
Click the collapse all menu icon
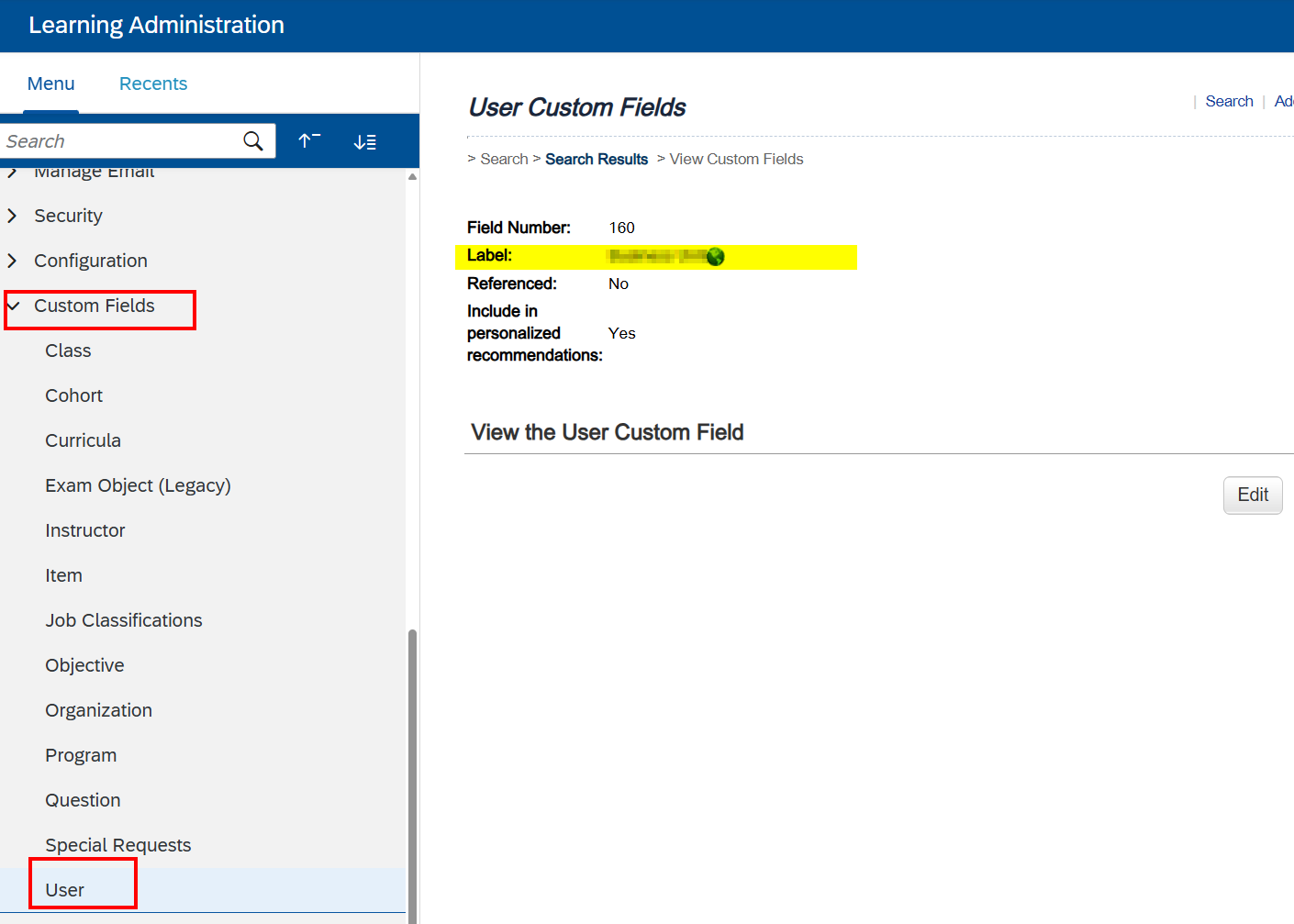(x=309, y=141)
